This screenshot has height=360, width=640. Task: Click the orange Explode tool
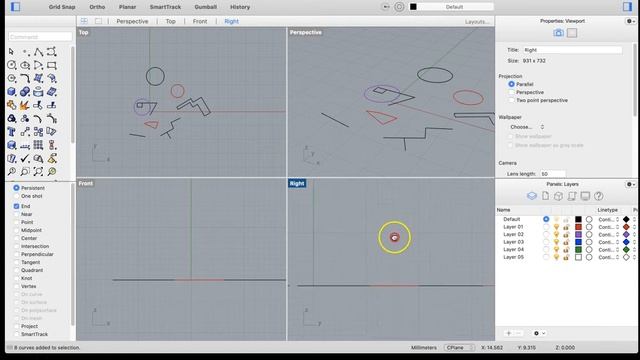point(25,105)
